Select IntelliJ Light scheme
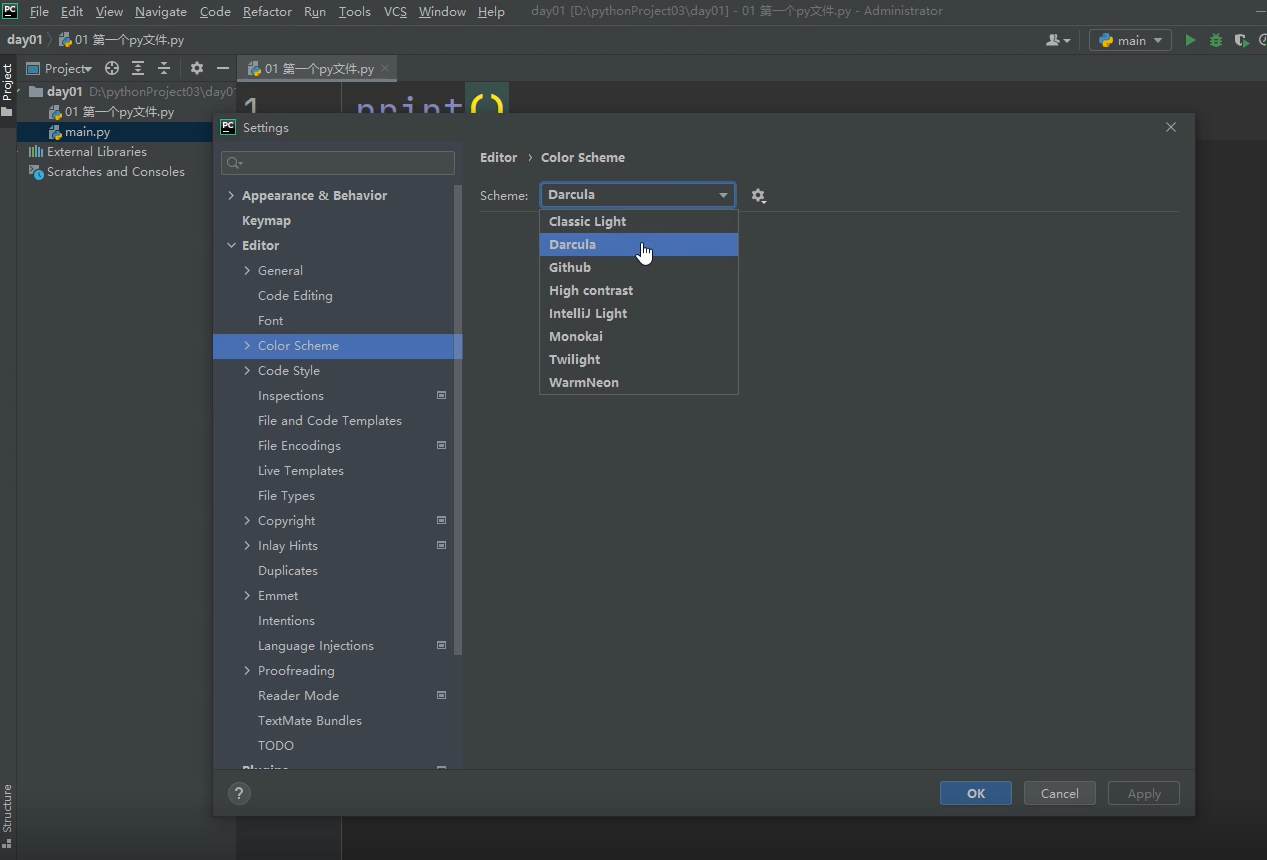 click(639, 313)
